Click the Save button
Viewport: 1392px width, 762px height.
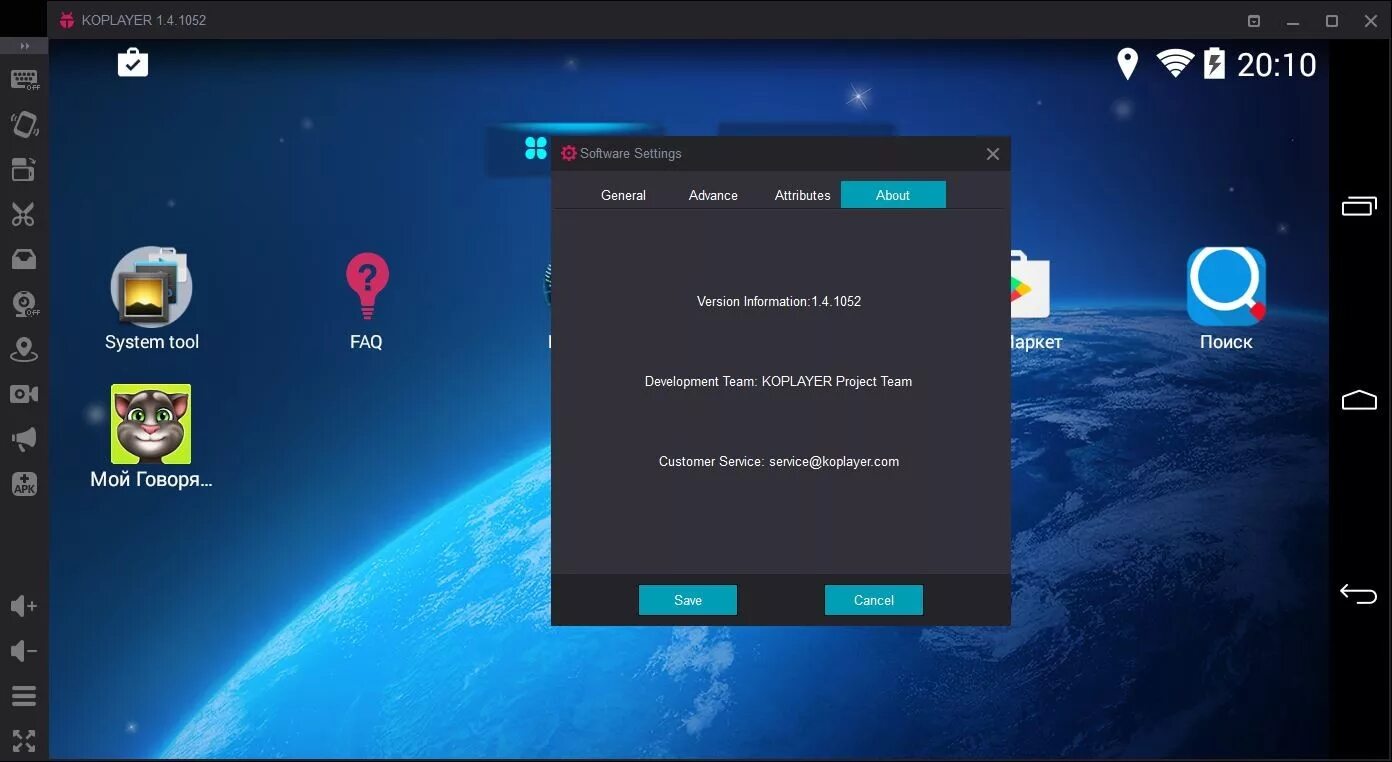click(688, 600)
